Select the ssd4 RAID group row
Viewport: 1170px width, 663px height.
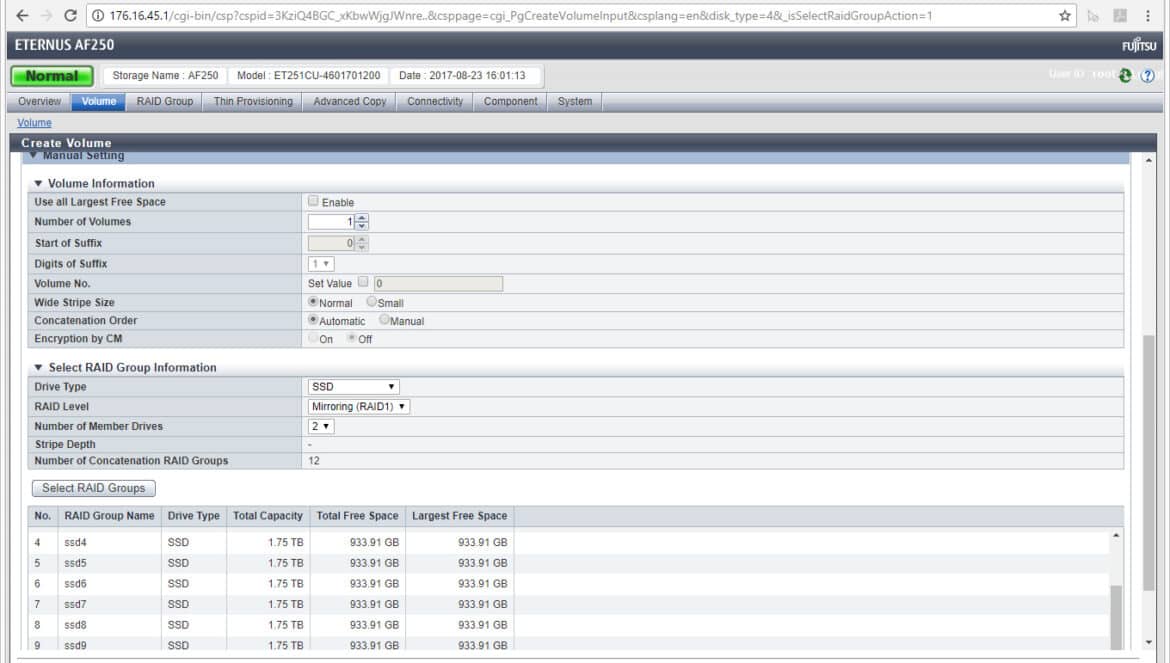tap(569, 543)
